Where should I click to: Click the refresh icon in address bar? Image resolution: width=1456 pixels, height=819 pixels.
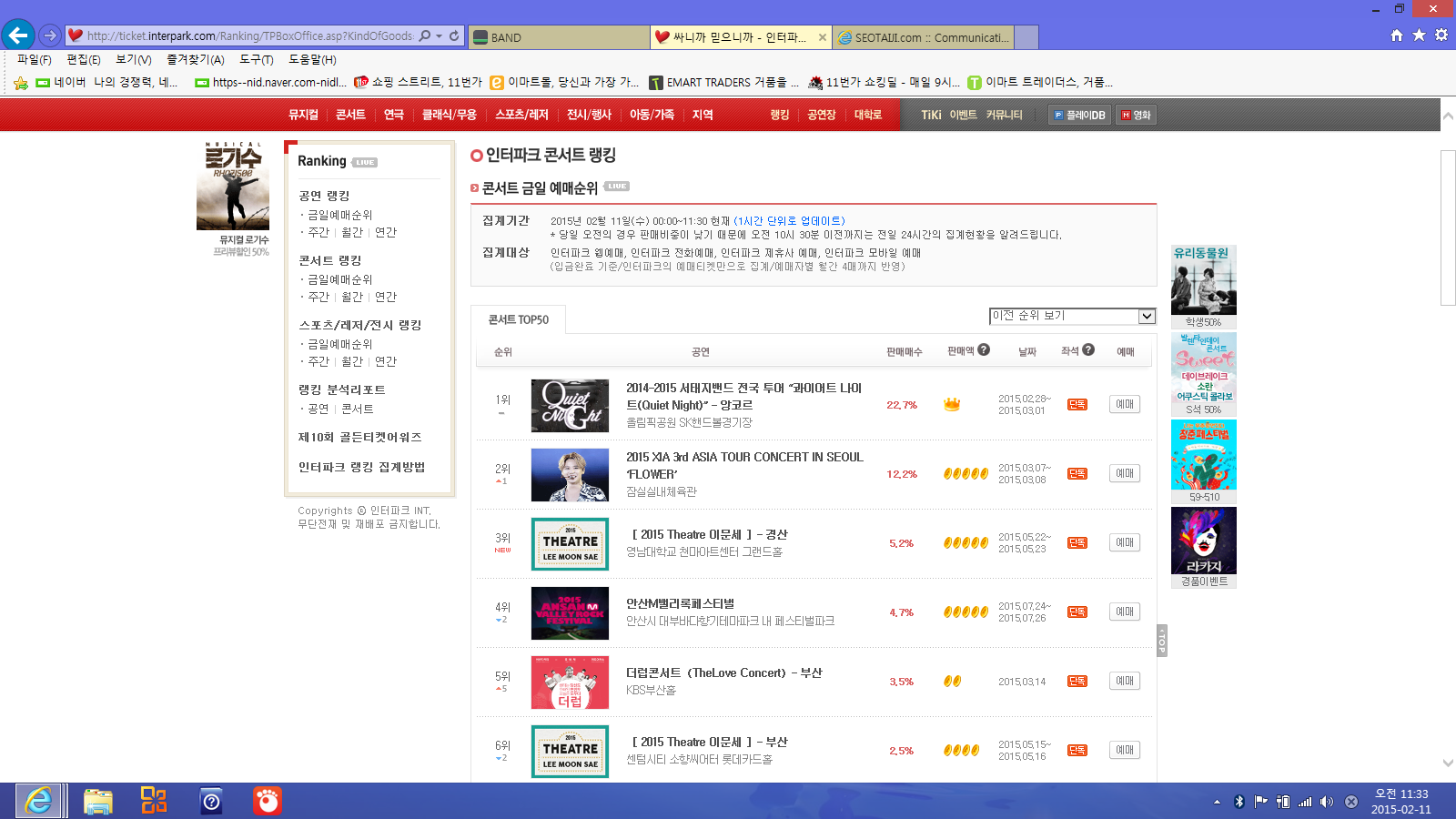click(454, 36)
